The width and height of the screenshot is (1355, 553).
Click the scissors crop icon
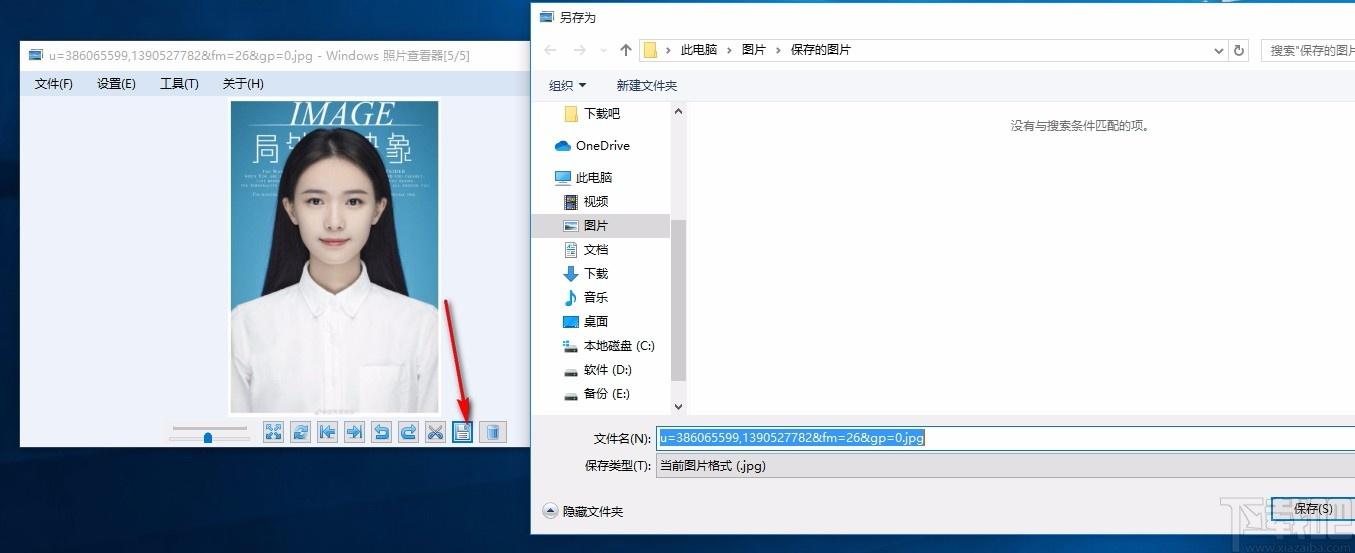[x=435, y=432]
